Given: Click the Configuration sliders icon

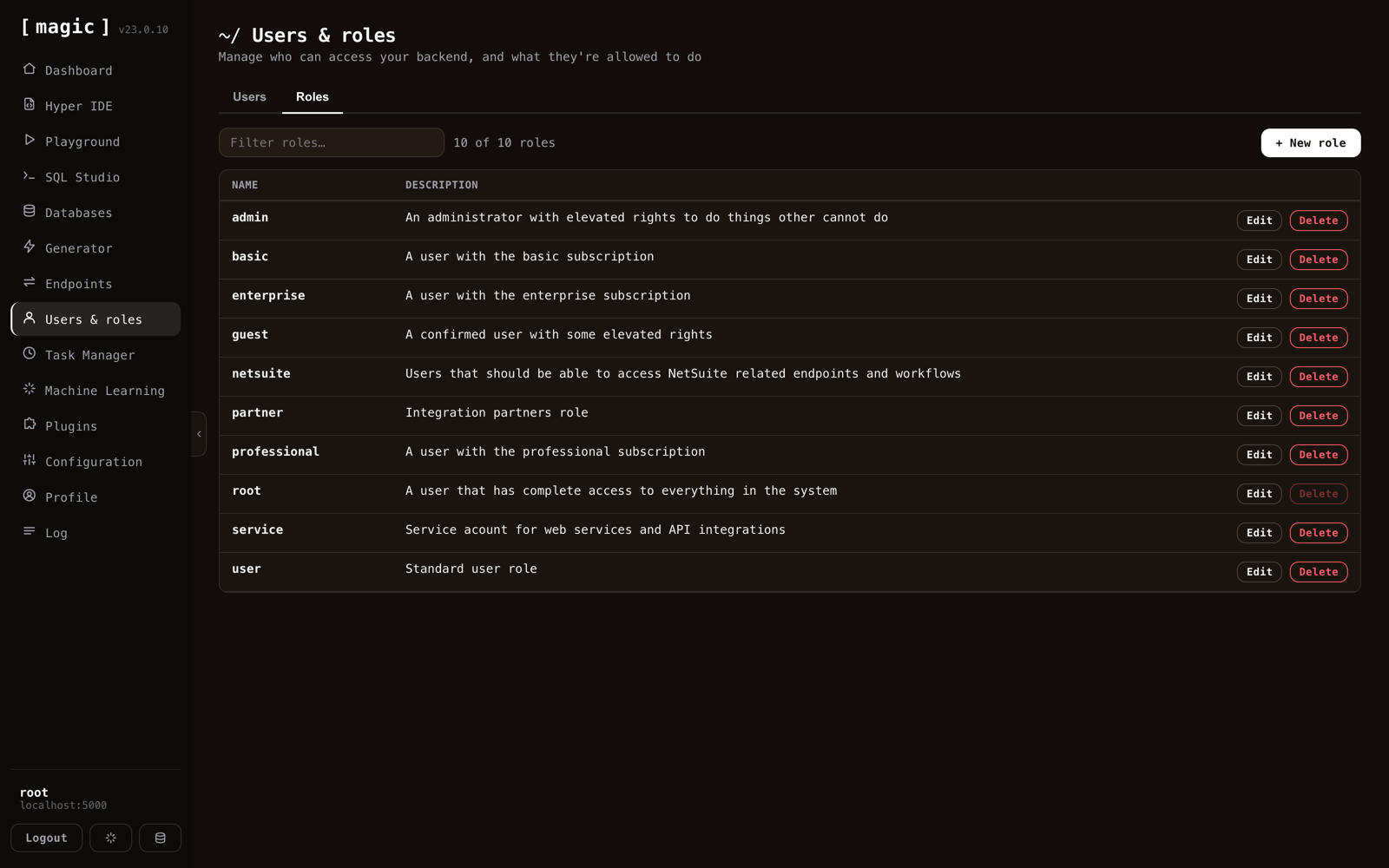Looking at the screenshot, I should point(30,460).
